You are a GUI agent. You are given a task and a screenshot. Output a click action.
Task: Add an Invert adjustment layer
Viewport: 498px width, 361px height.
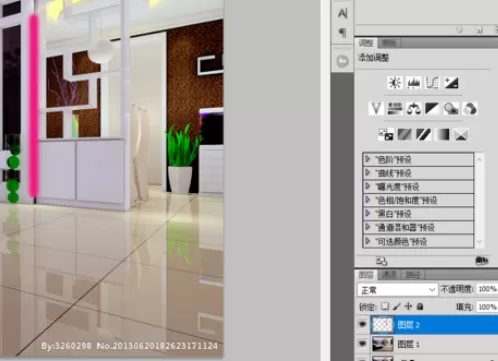(x=386, y=135)
